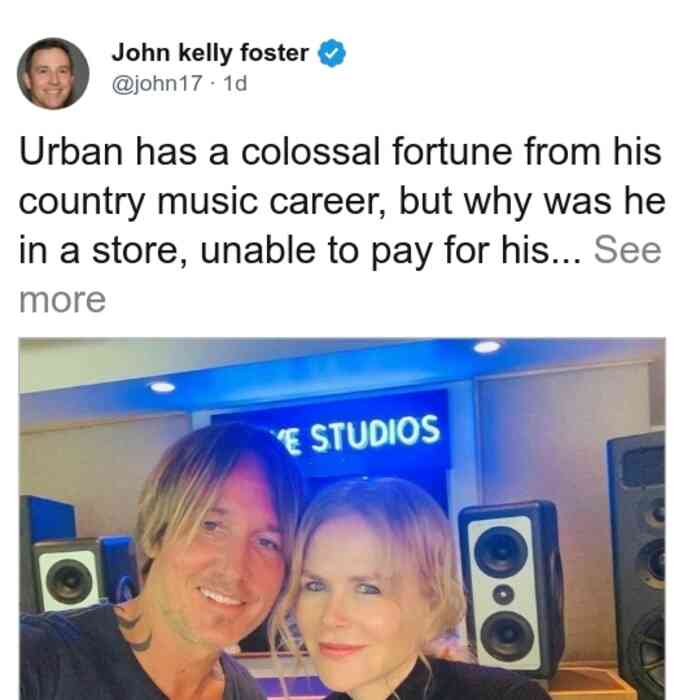Click the ceiling light at left of photo
The image size is (700, 700).
(x=162, y=387)
